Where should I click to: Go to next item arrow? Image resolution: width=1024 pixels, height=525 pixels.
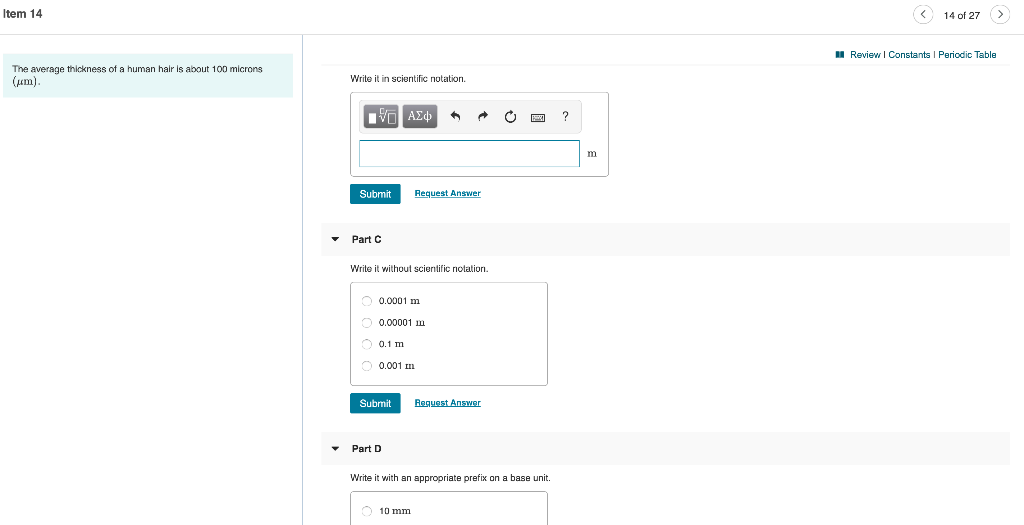pyautogui.click(x=1000, y=15)
